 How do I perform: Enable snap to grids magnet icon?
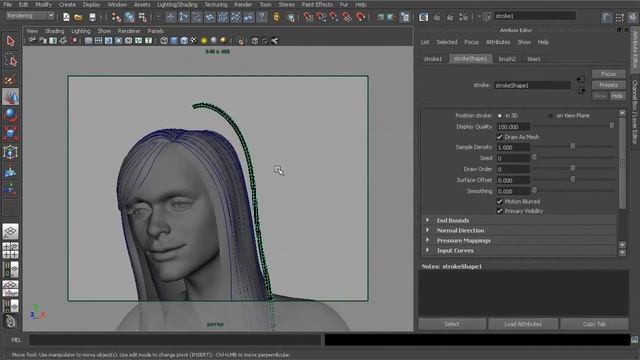[x=308, y=17]
